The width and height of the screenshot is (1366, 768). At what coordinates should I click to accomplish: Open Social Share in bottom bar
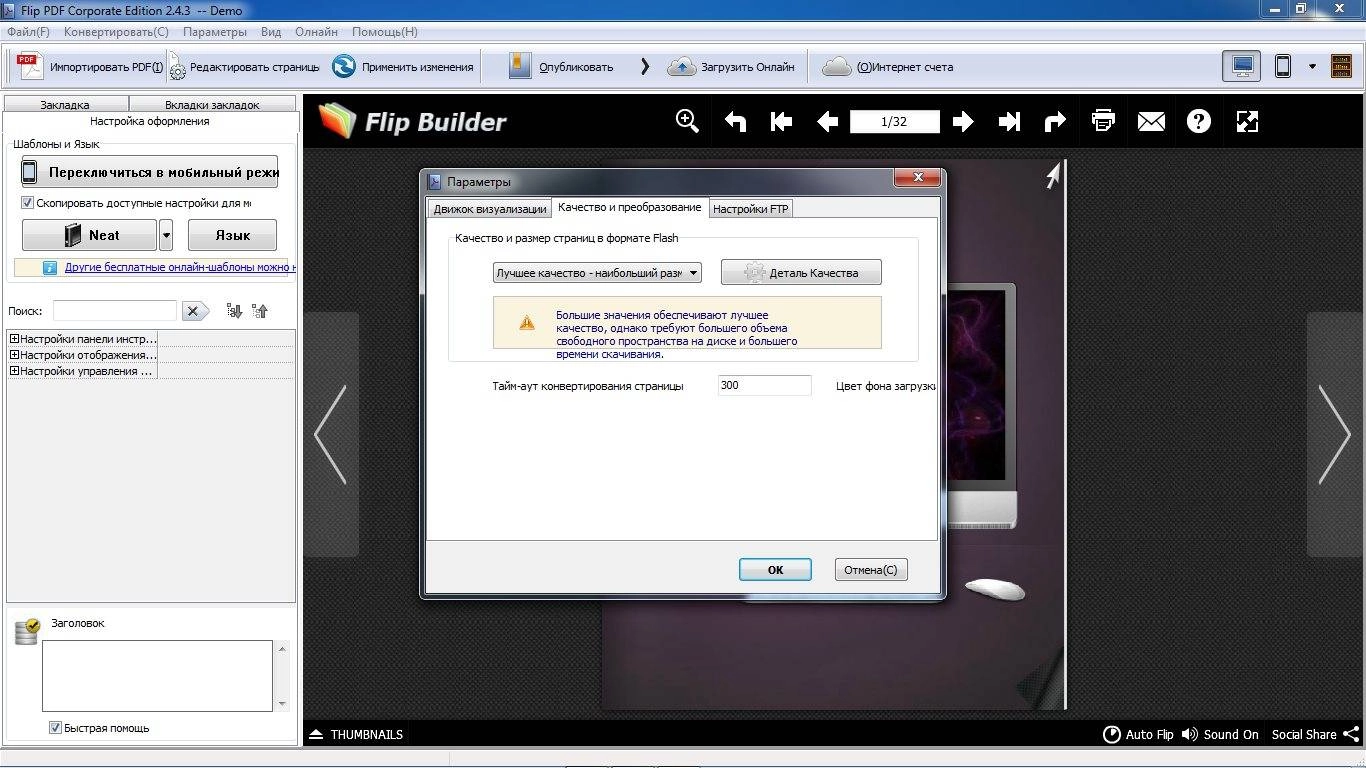point(1315,734)
